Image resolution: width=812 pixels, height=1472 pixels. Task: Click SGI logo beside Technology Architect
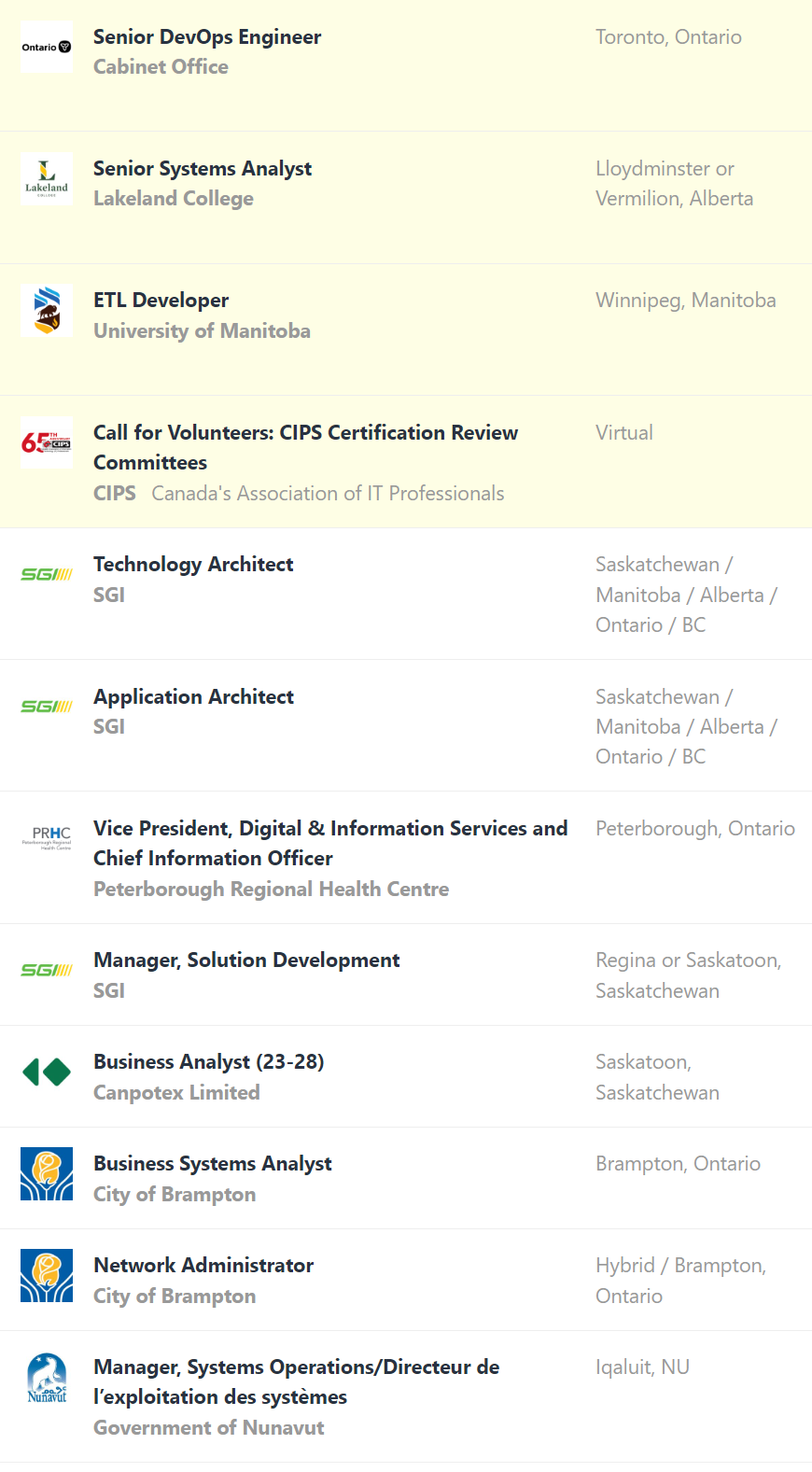(47, 574)
